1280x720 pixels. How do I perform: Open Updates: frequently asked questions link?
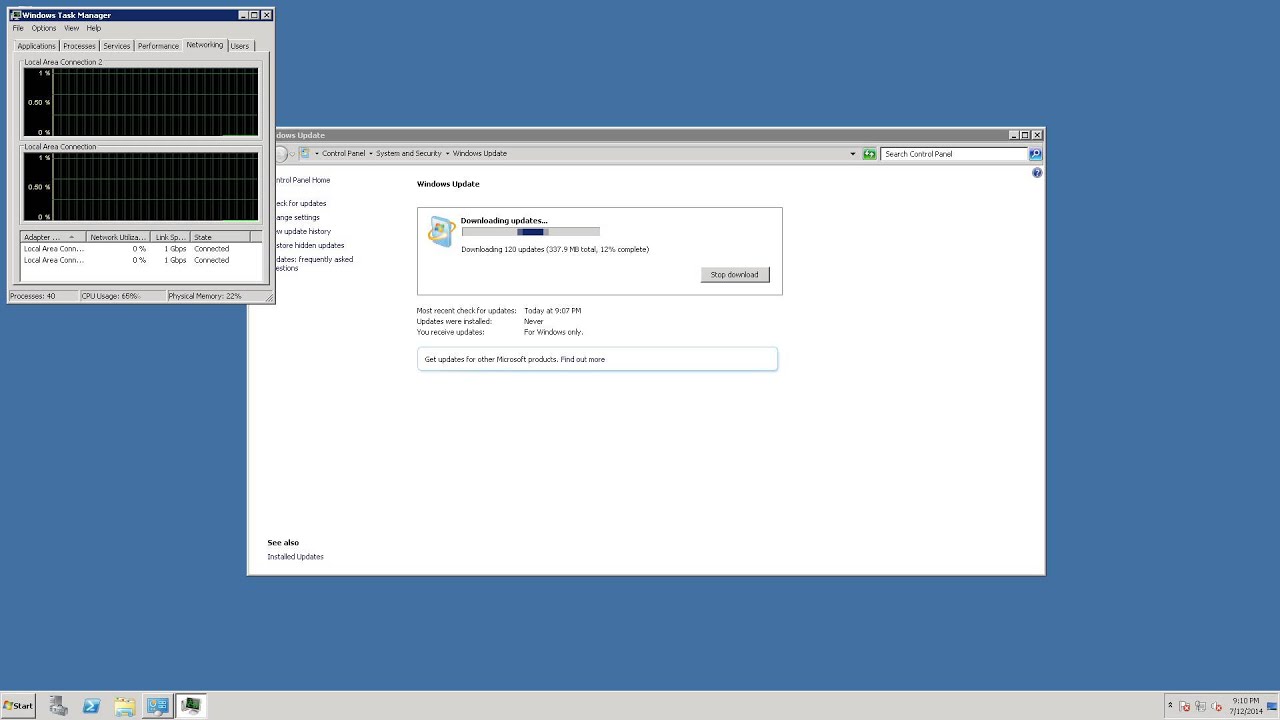[x=314, y=263]
